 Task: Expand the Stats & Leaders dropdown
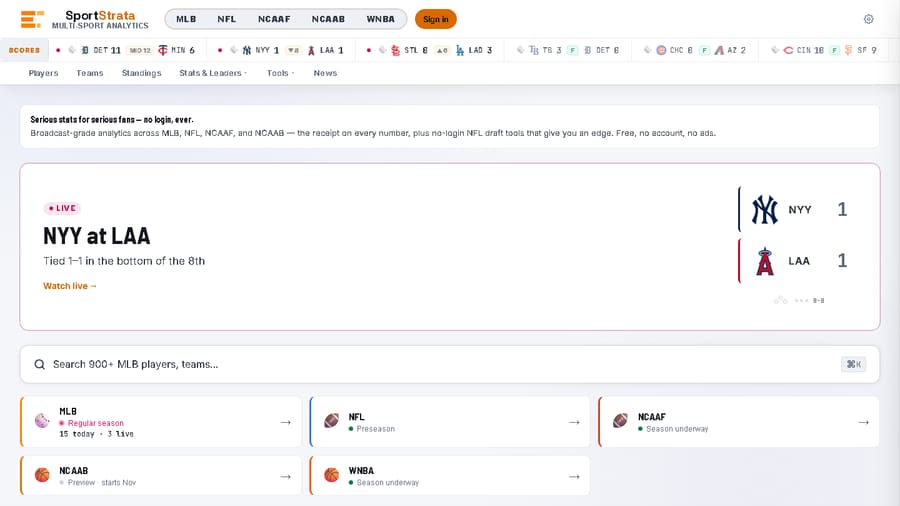pyautogui.click(x=213, y=73)
